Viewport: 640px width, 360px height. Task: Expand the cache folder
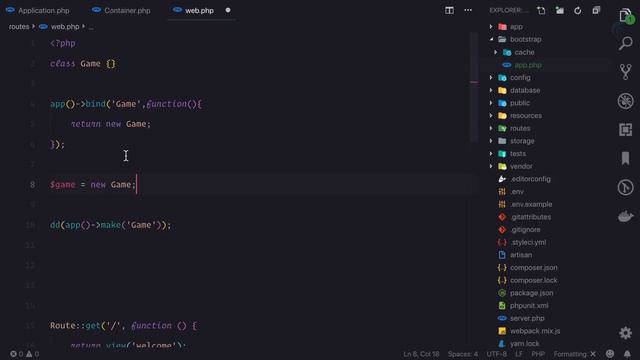tap(524, 52)
